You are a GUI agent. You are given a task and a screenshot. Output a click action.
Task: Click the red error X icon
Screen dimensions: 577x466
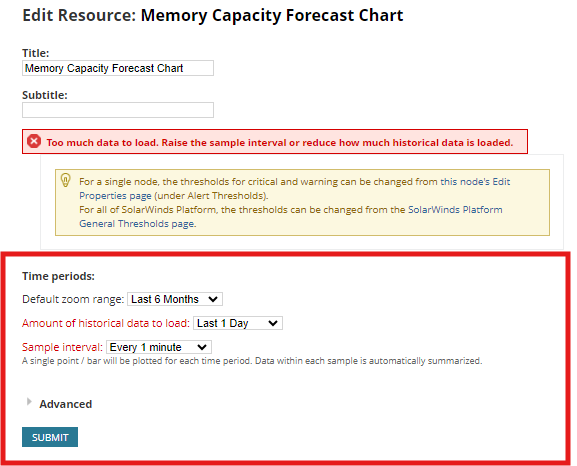pos(34,142)
